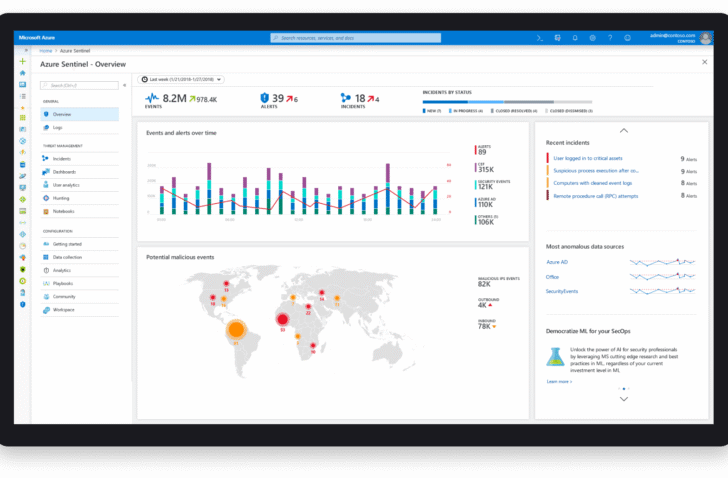The height and width of the screenshot is (478, 728).
Task: Click the Sentinel menu search field
Action: (79, 85)
